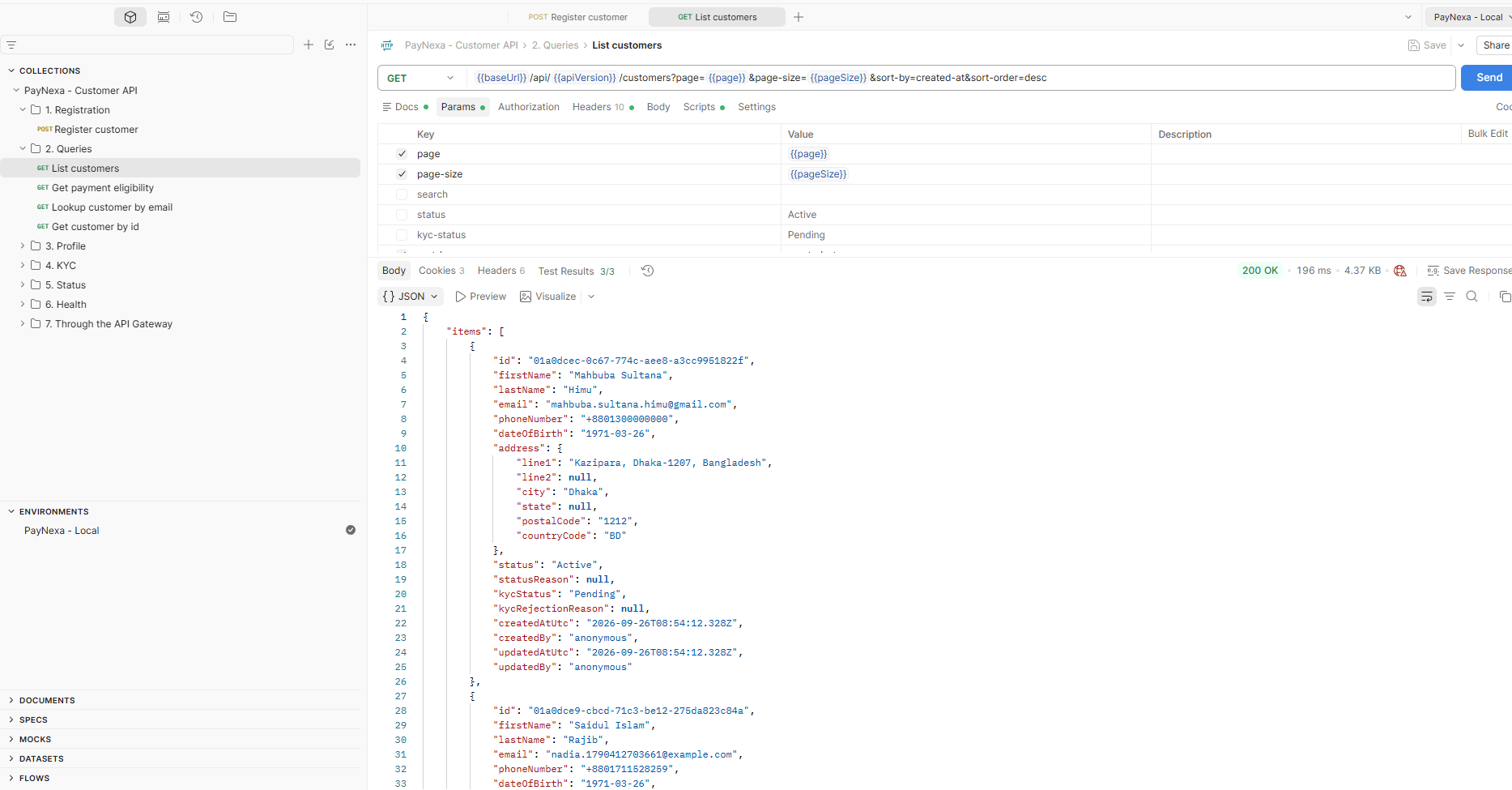Open the History sidebar icon
The width and height of the screenshot is (1512, 790).
click(196, 17)
